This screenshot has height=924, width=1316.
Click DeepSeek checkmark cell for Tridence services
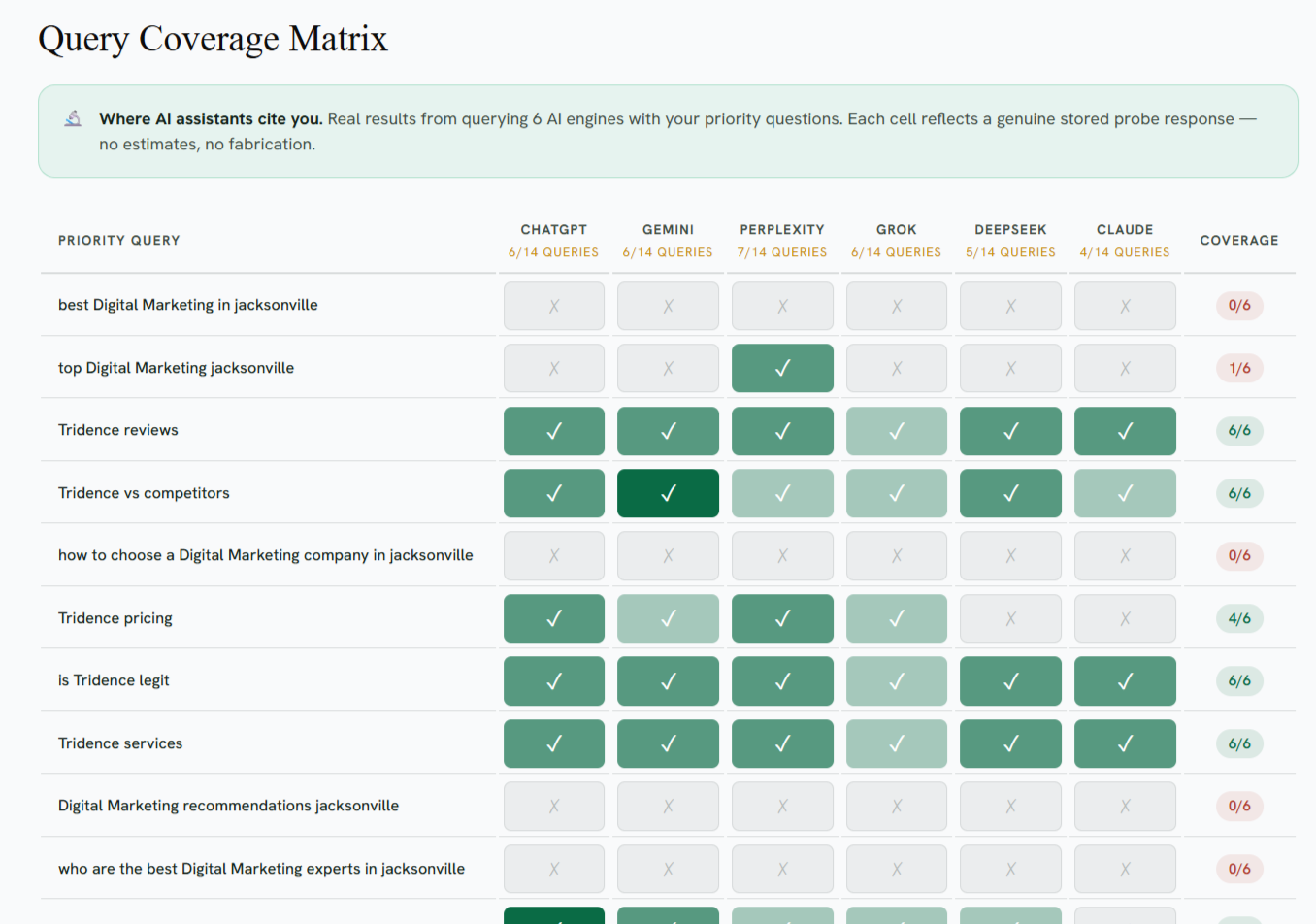(1010, 743)
